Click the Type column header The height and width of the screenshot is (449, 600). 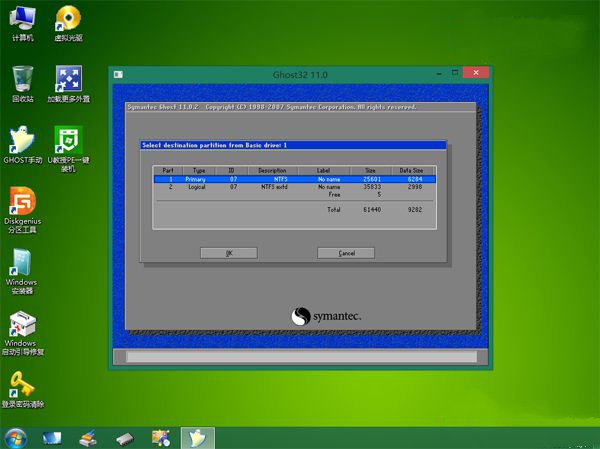pyautogui.click(x=199, y=170)
